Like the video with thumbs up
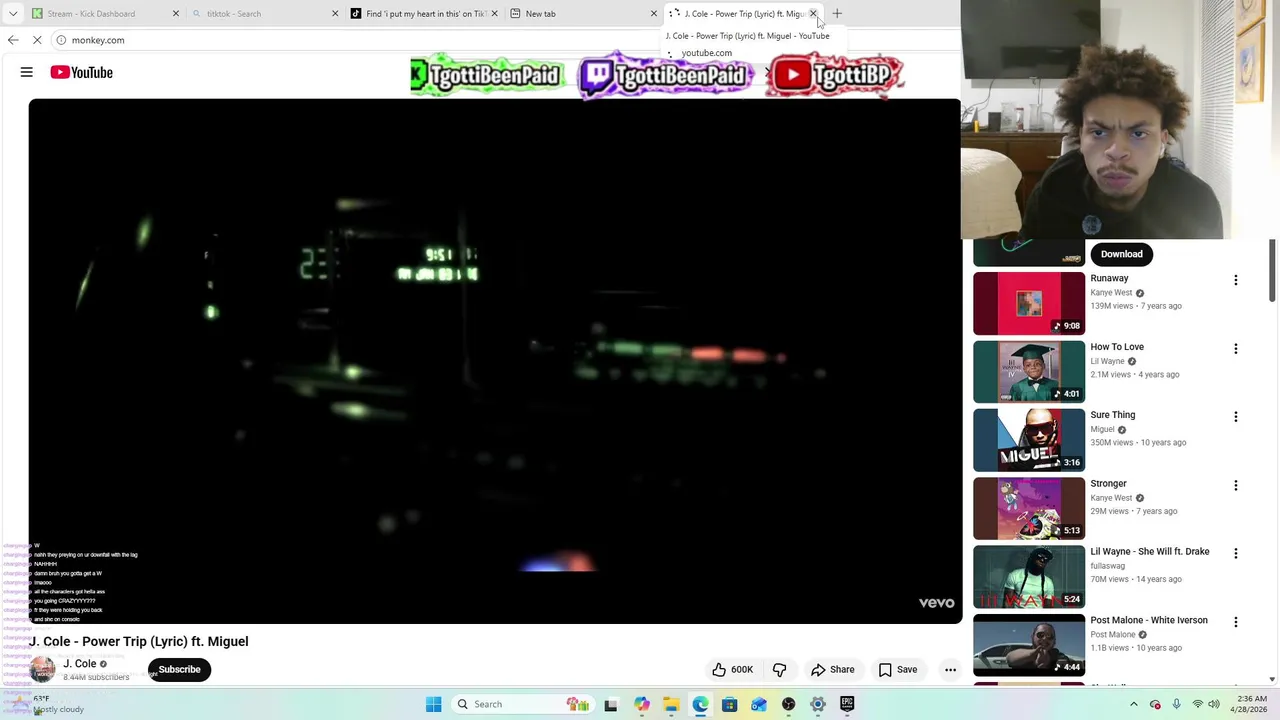The image size is (1280, 720). point(732,670)
